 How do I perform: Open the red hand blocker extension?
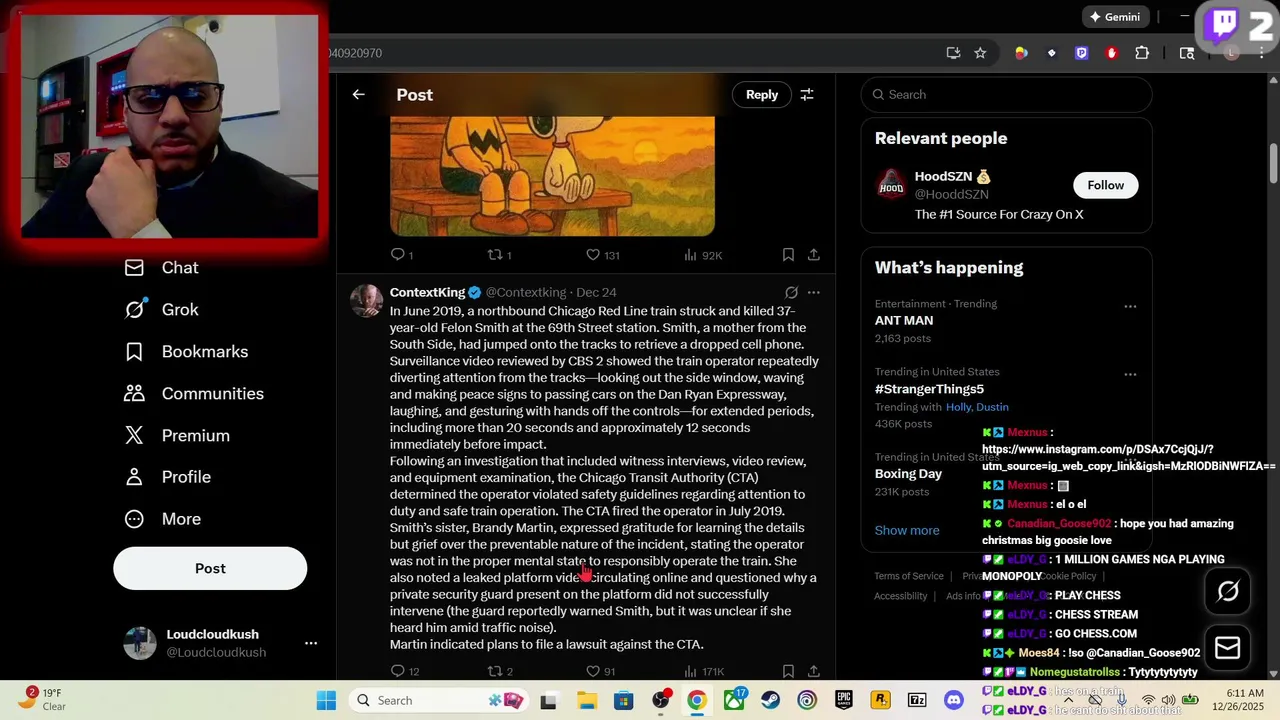(x=1111, y=53)
